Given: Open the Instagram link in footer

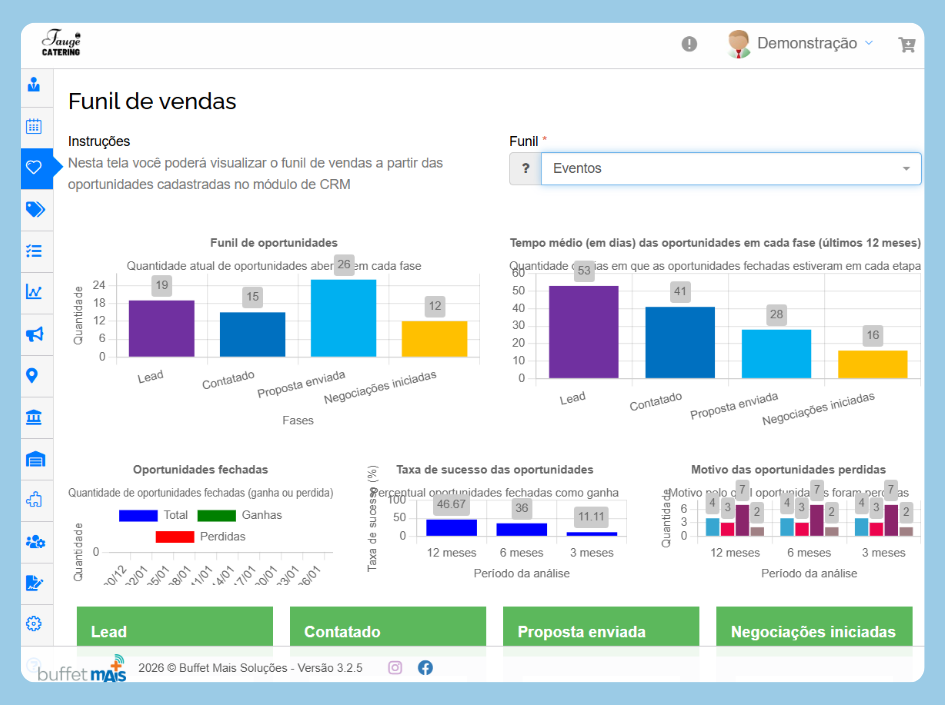Looking at the screenshot, I should 395,667.
